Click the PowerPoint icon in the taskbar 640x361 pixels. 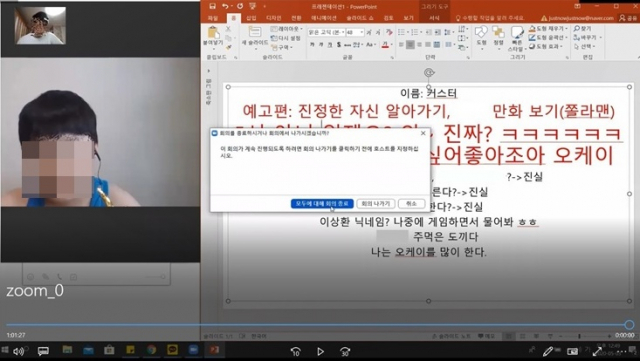[214, 350]
